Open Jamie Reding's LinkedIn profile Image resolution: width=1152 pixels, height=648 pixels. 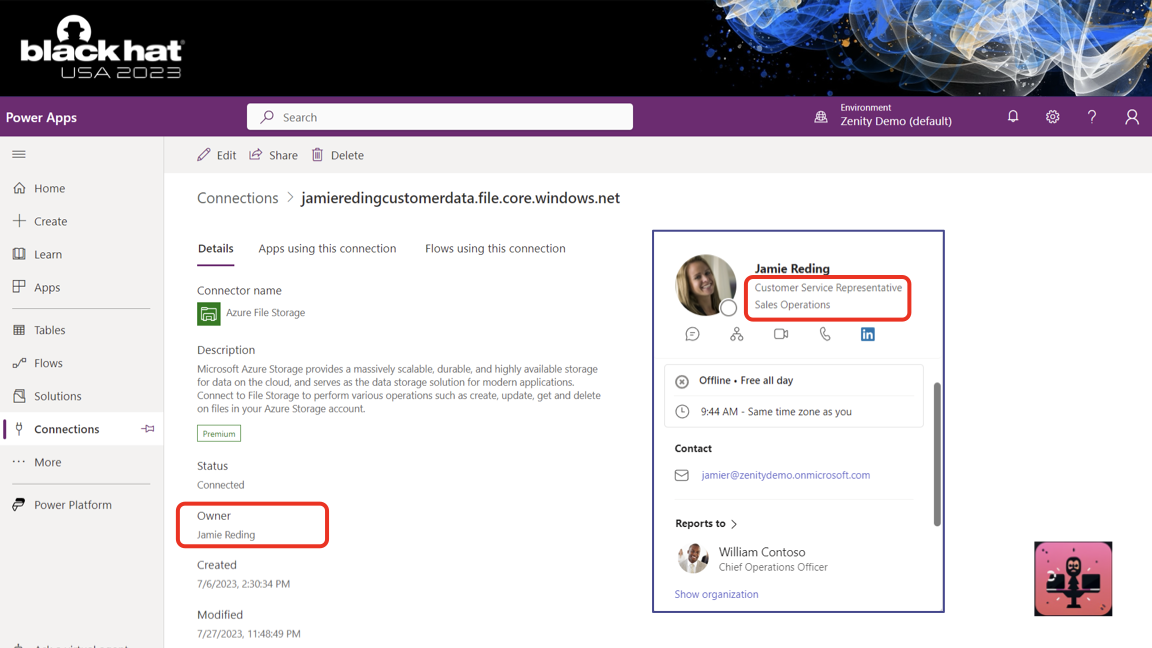868,334
